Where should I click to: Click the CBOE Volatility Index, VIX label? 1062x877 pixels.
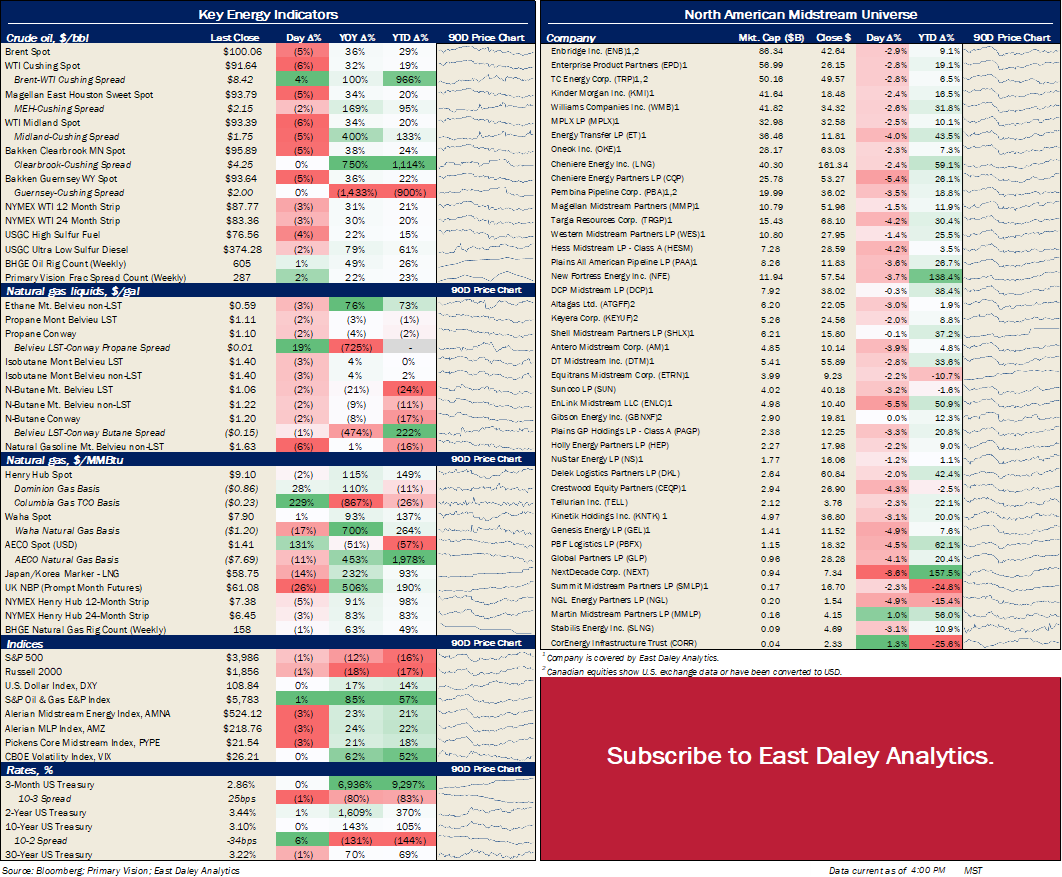[x=58, y=756]
